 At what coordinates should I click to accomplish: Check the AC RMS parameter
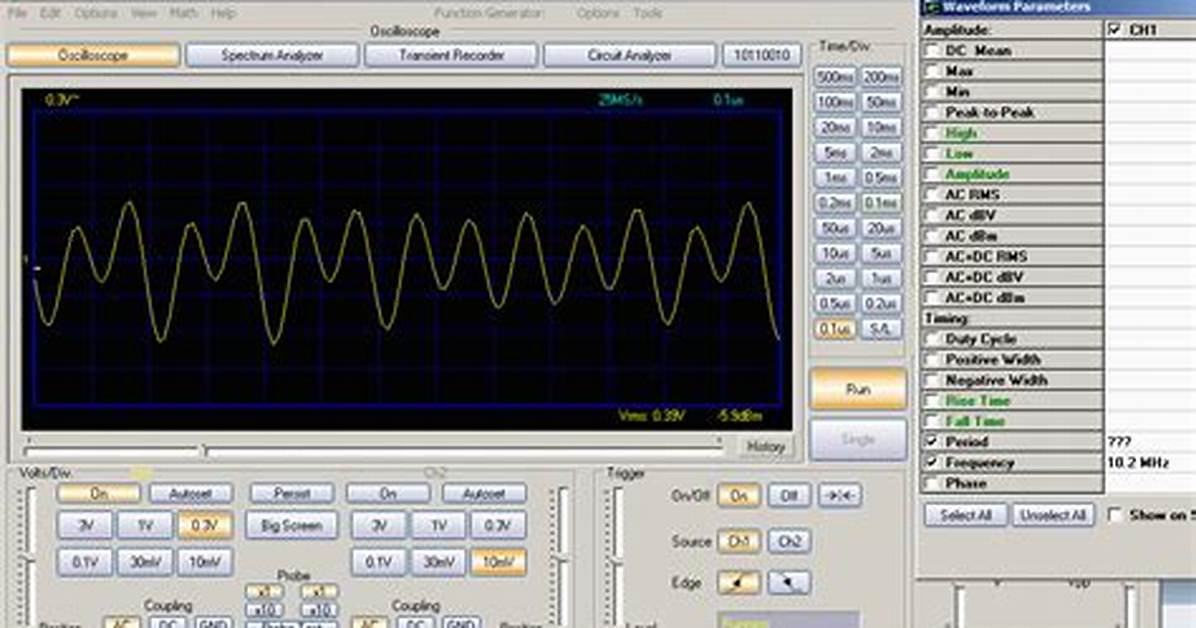[x=933, y=195]
